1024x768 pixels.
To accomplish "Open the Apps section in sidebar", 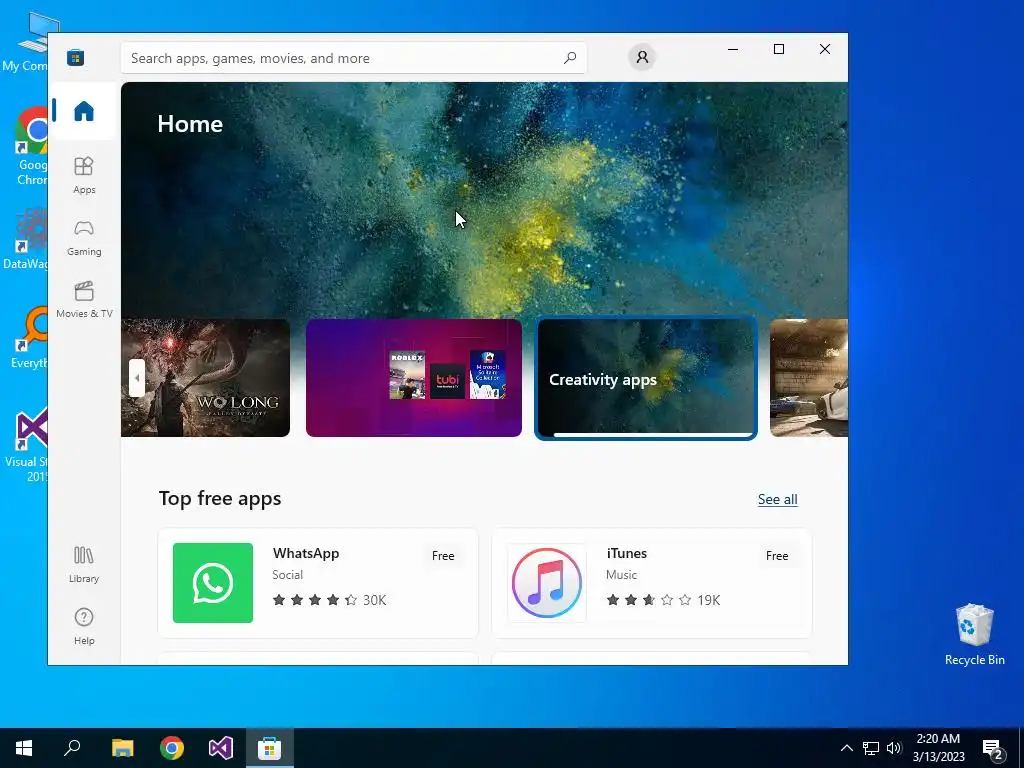I will point(84,175).
